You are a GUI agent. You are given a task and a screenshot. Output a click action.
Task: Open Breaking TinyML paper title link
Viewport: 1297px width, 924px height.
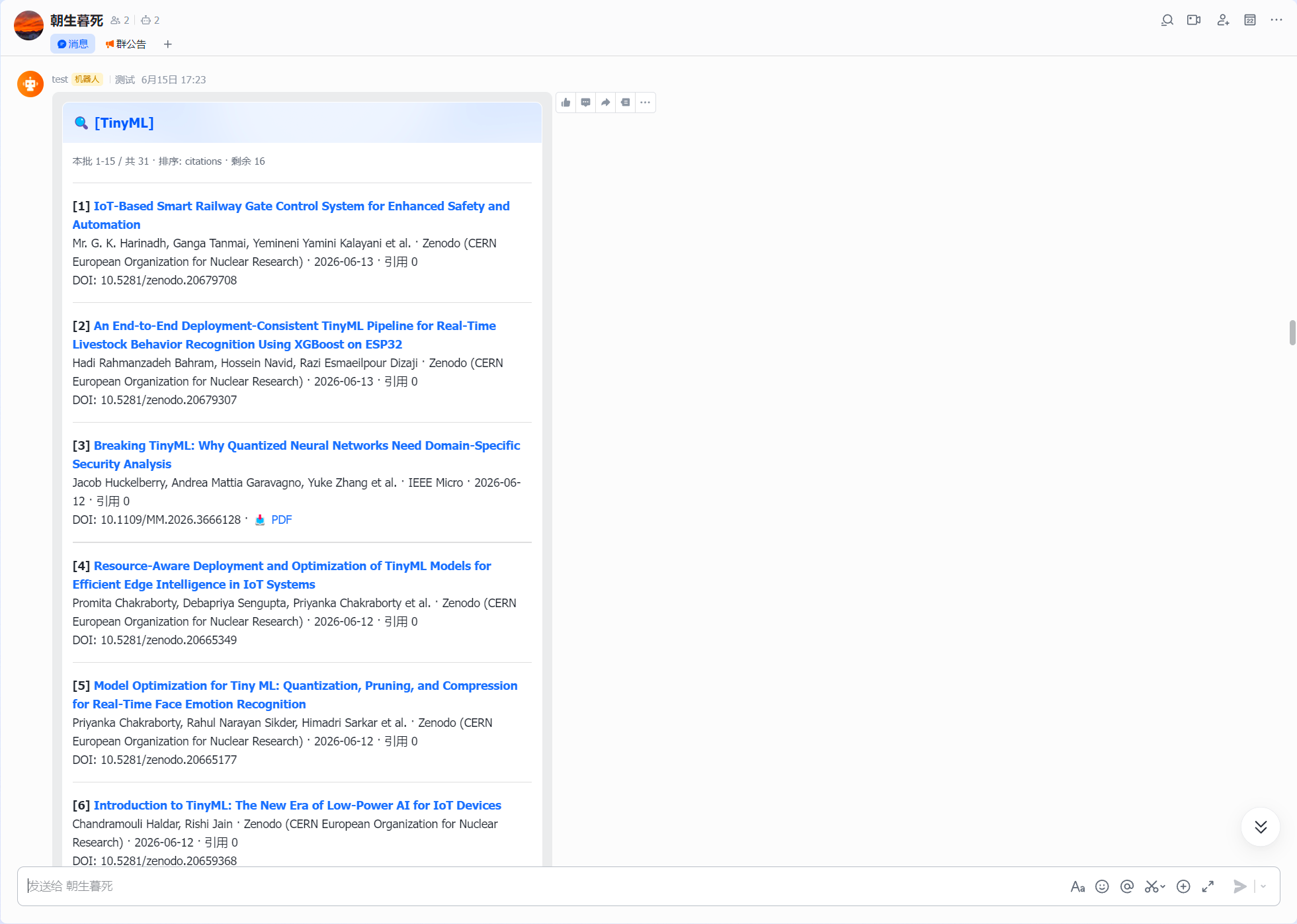[x=296, y=455]
